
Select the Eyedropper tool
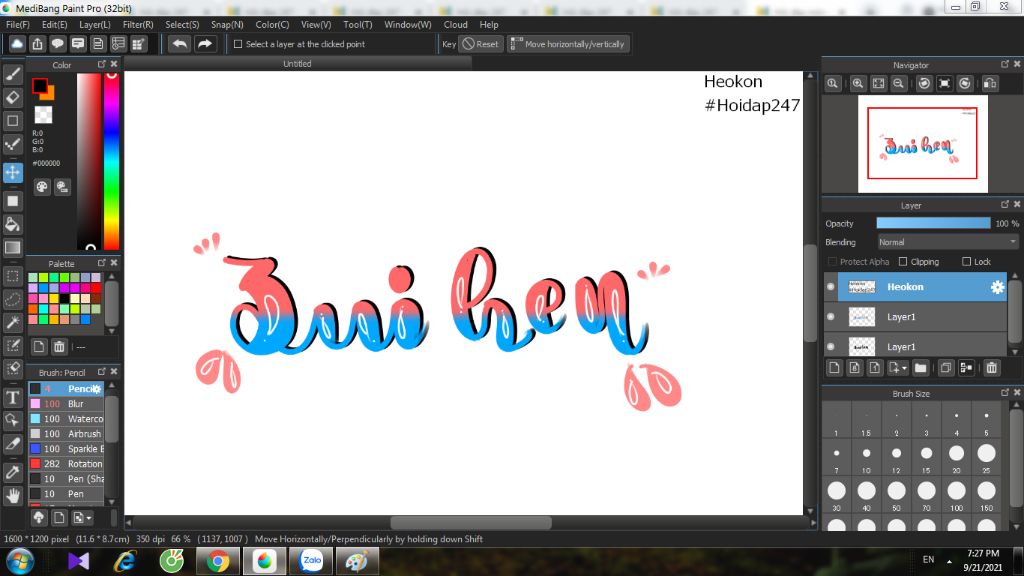click(12, 472)
